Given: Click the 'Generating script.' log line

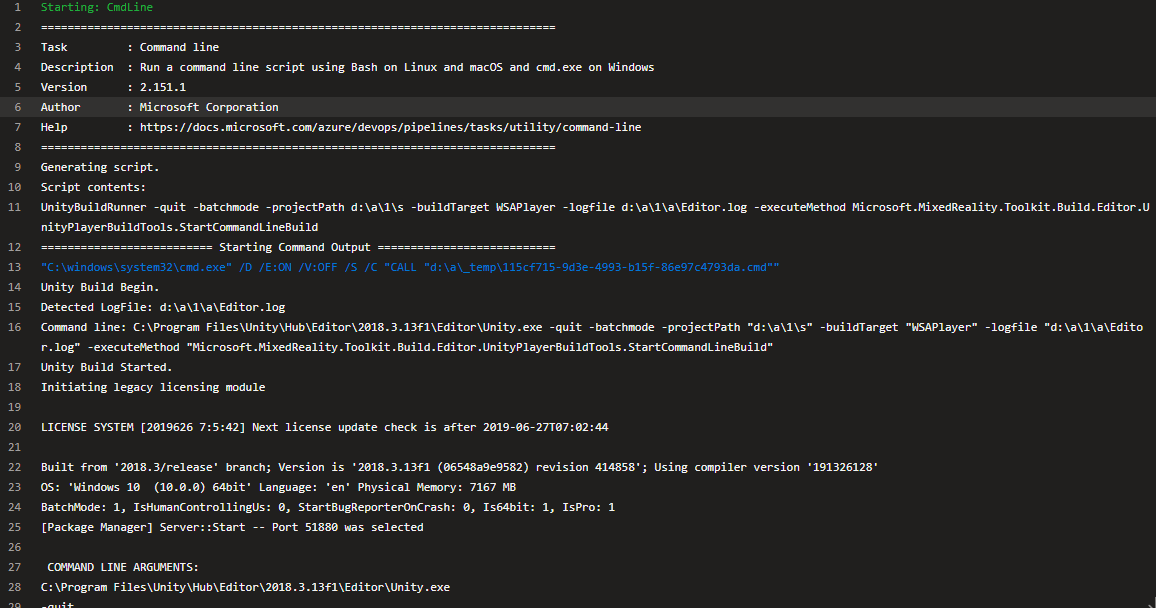Looking at the screenshot, I should (x=100, y=167).
